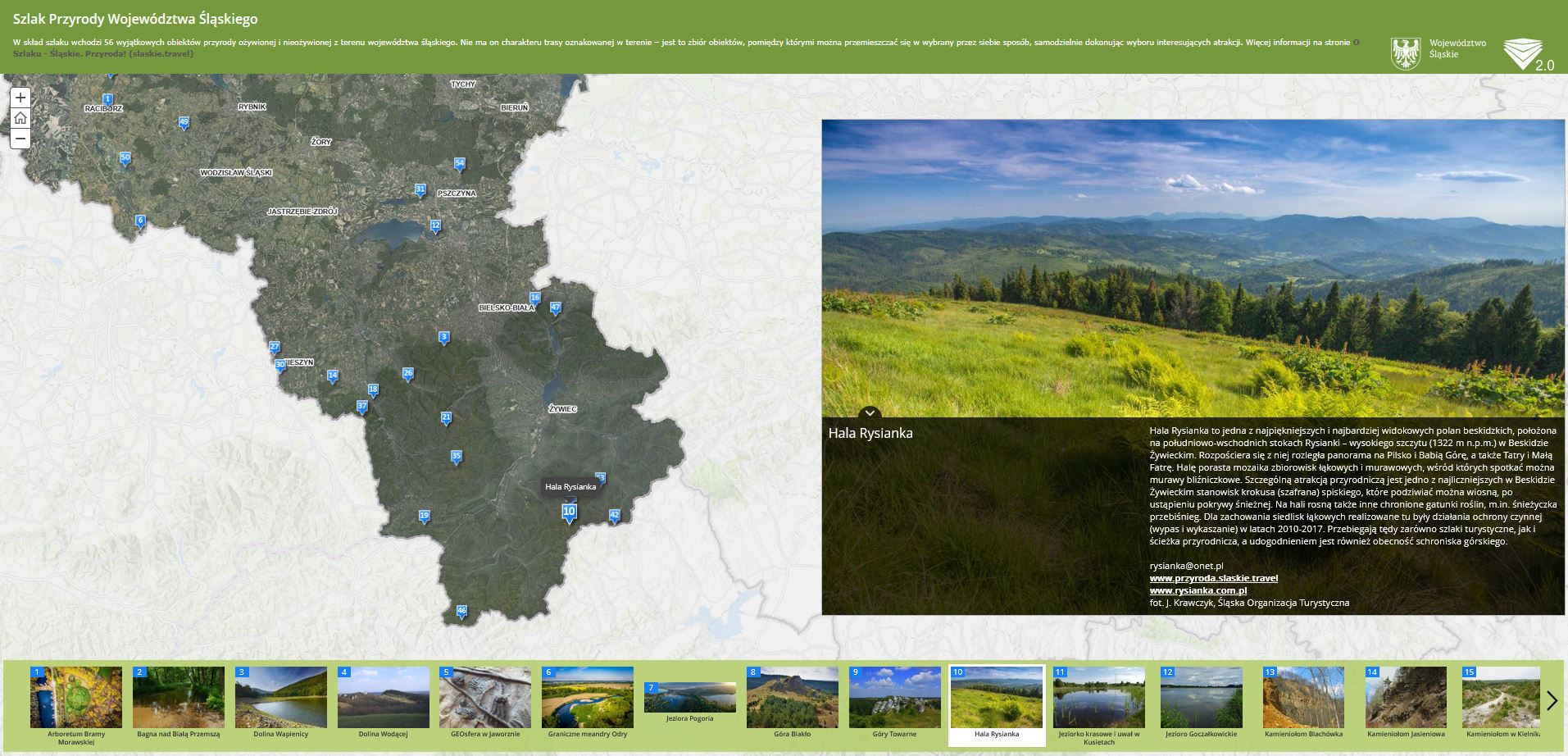Click map marker number 3
This screenshot has height=756, width=1568.
(444, 338)
